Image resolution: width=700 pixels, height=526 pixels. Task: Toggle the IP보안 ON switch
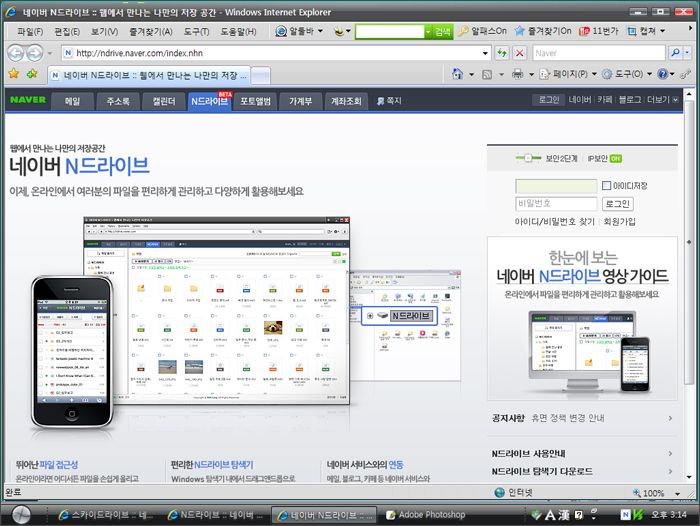(616, 159)
